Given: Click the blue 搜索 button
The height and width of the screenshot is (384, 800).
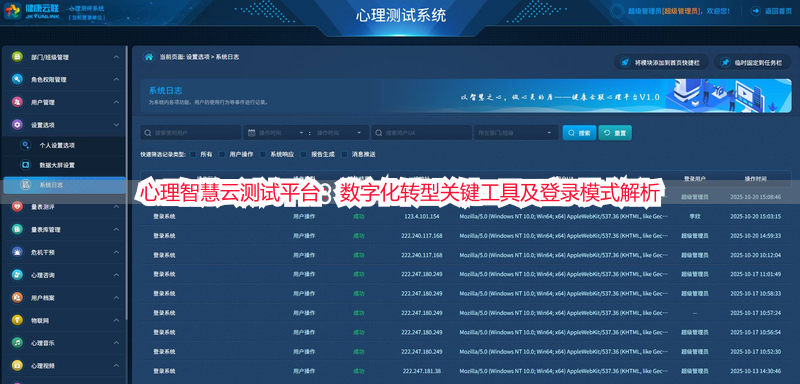Looking at the screenshot, I should (579, 133).
